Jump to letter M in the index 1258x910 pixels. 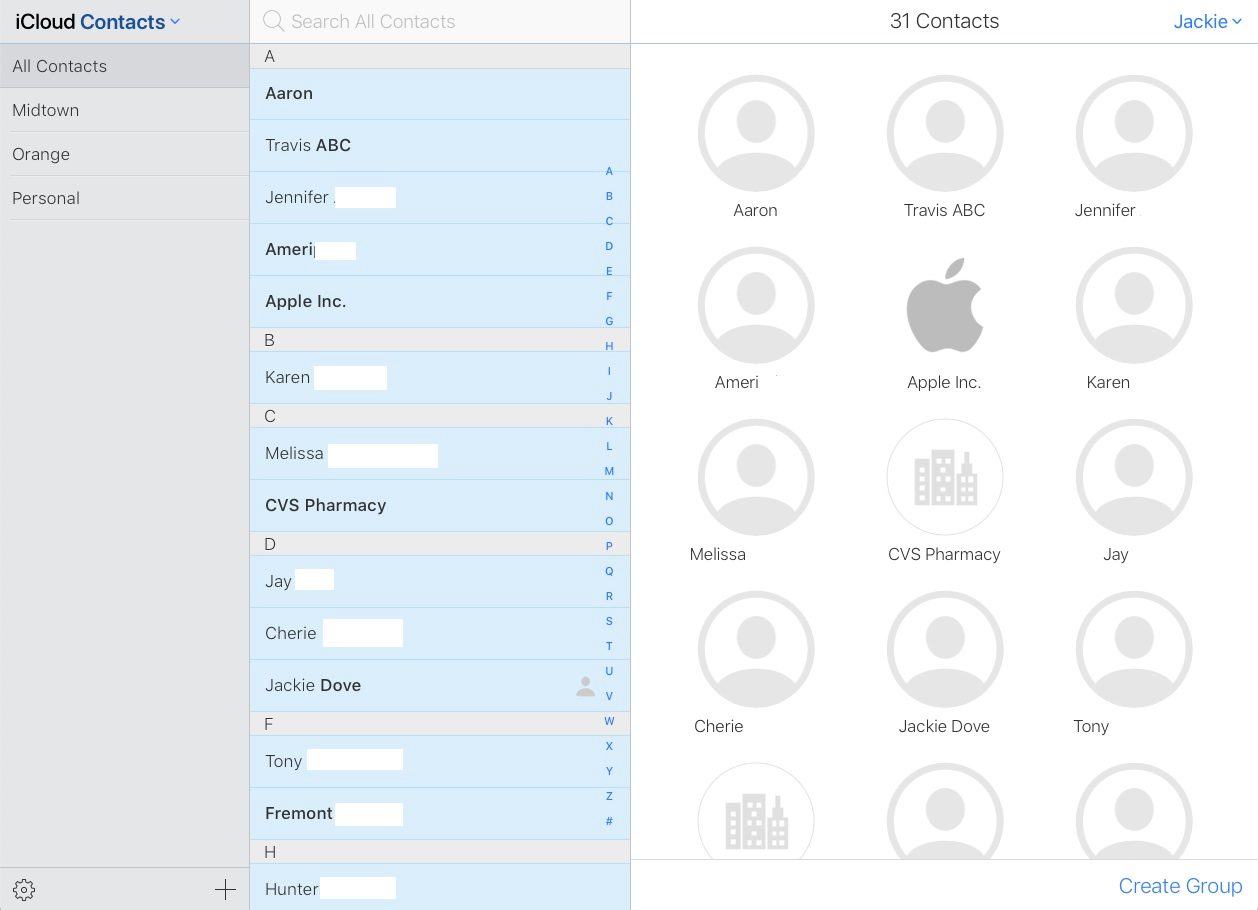point(609,471)
